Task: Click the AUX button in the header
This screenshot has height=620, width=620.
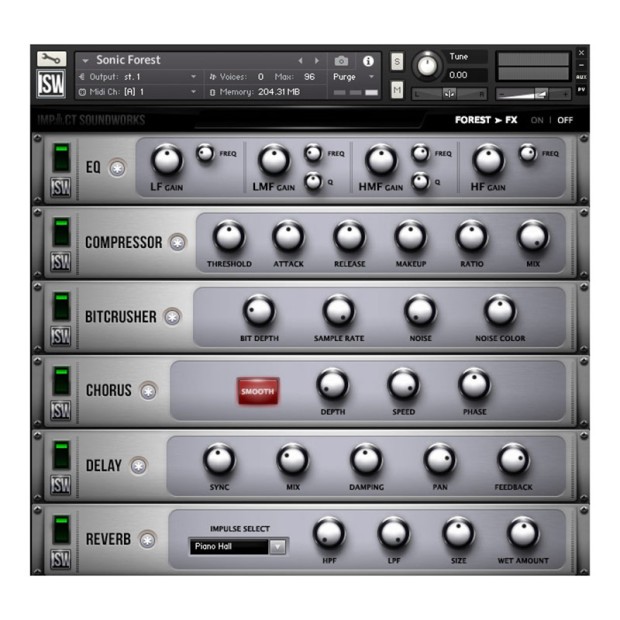Action: [x=581, y=77]
